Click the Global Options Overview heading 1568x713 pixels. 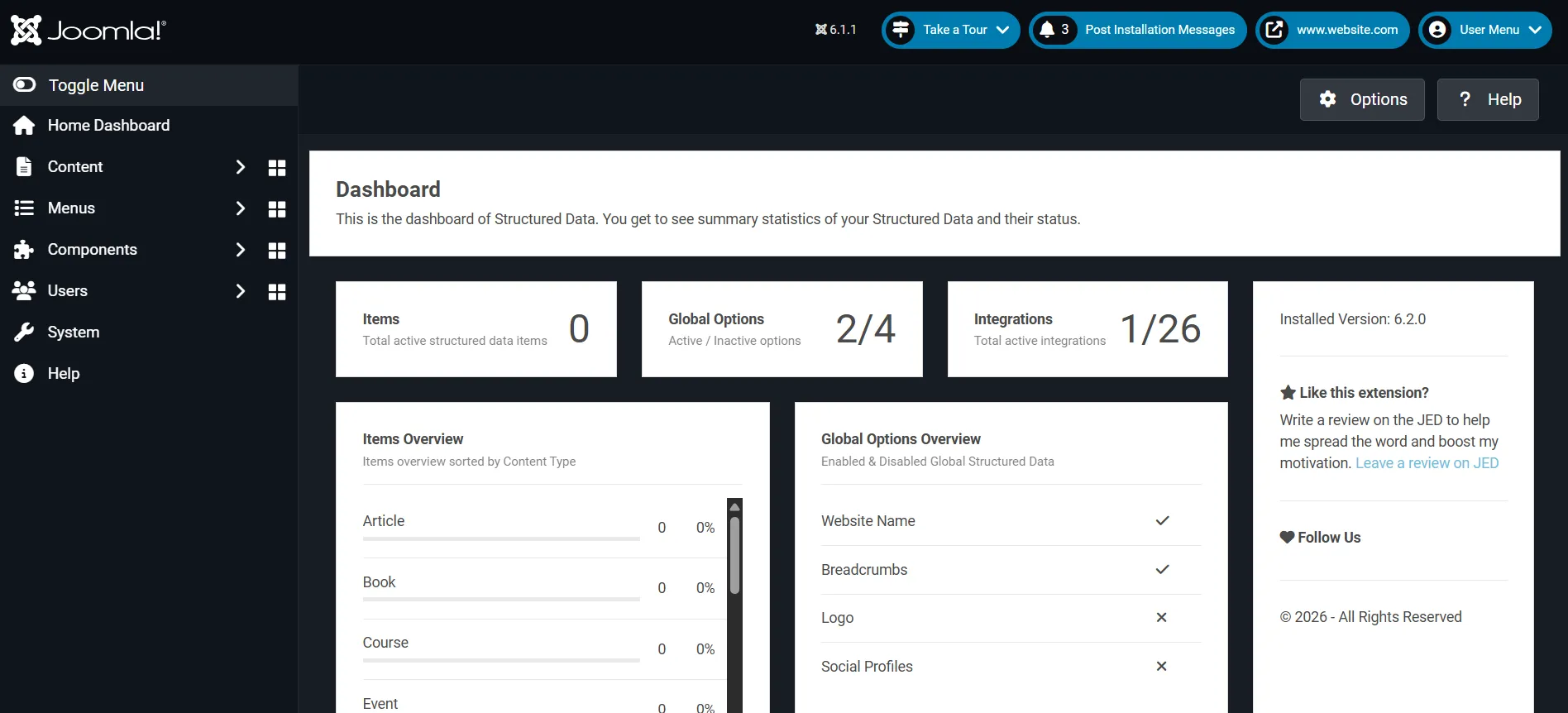coord(901,439)
